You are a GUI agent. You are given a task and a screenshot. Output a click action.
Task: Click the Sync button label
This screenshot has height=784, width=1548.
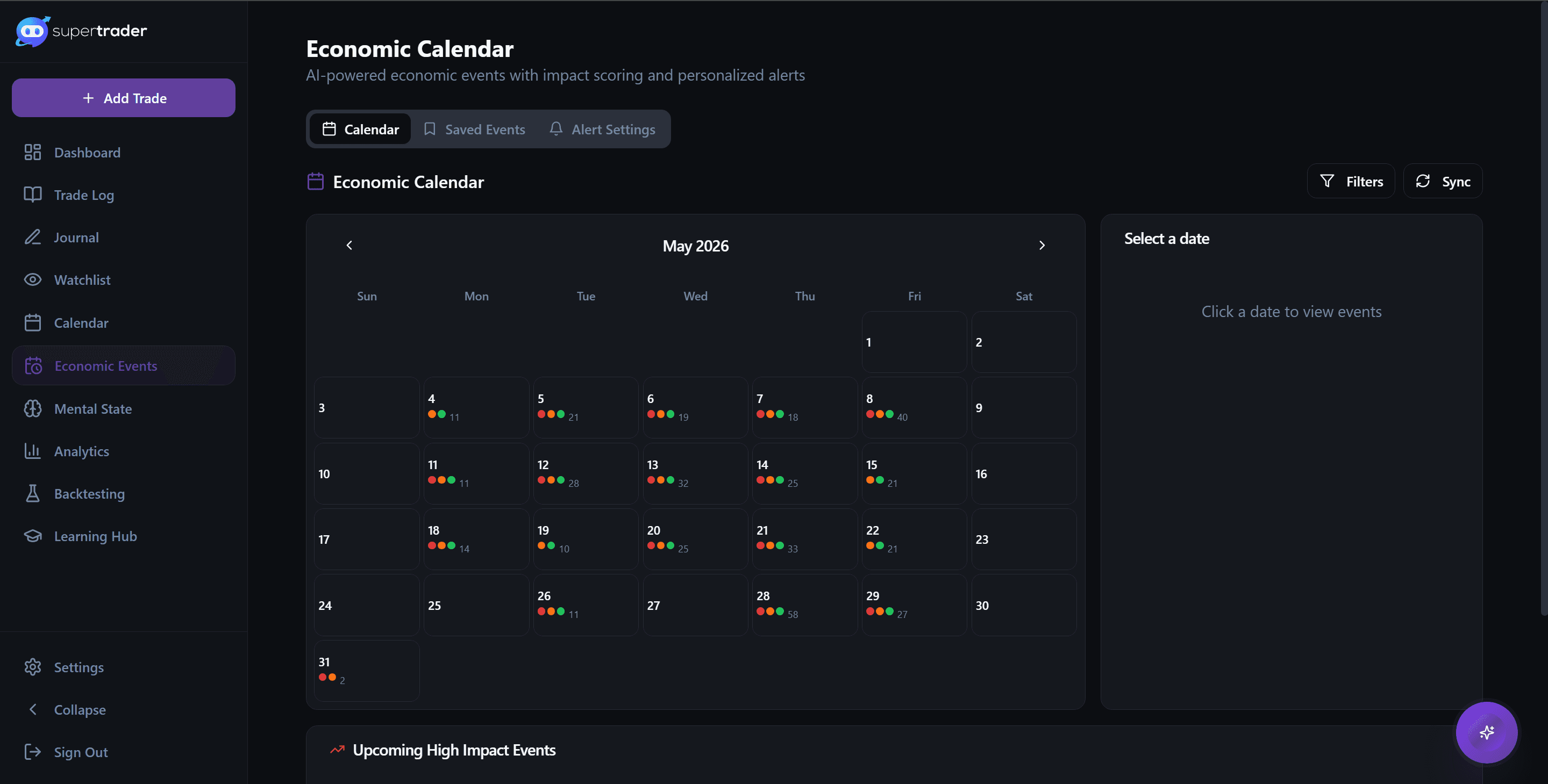point(1456,182)
